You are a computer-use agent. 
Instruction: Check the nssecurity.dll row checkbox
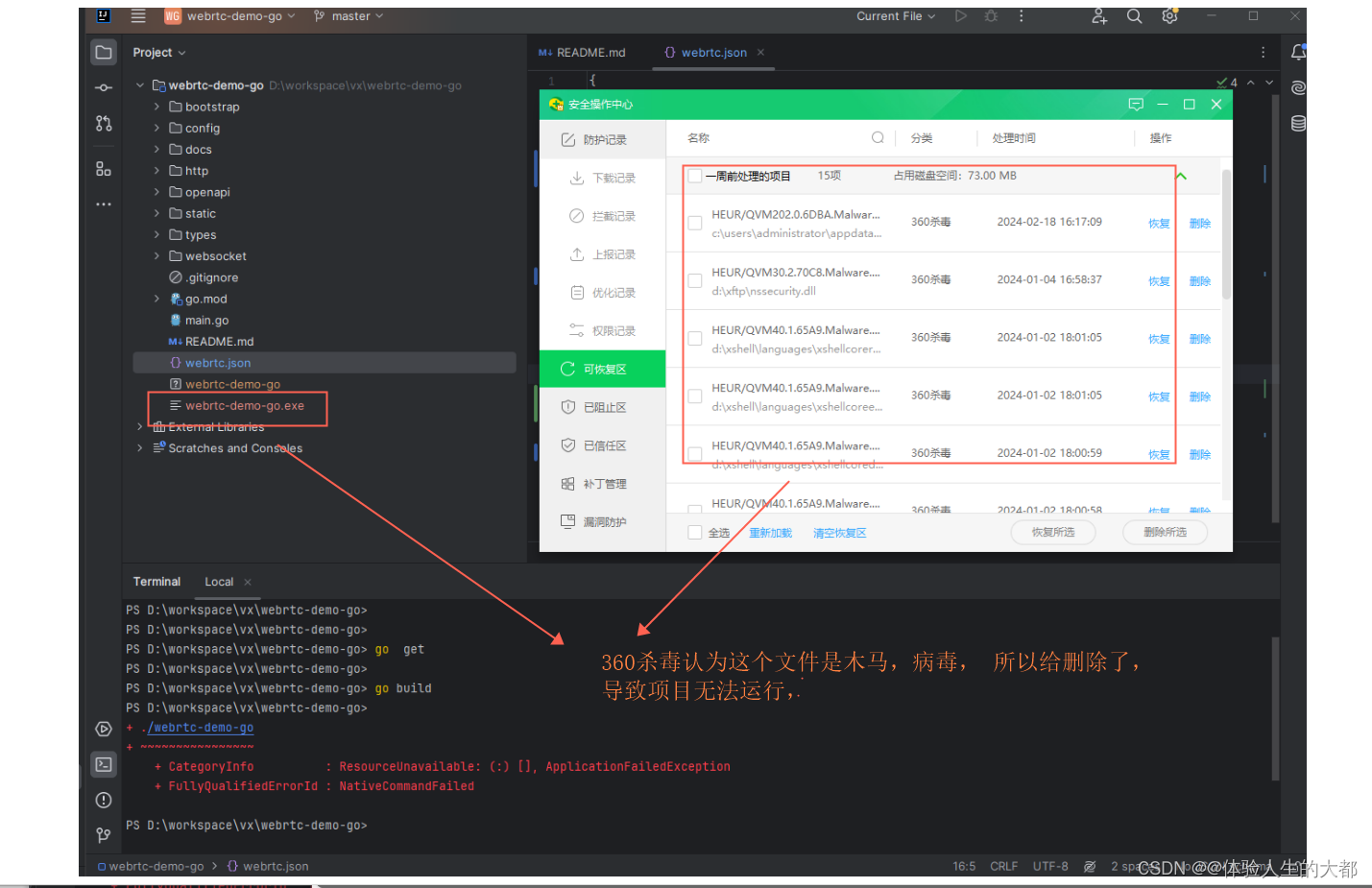(695, 280)
